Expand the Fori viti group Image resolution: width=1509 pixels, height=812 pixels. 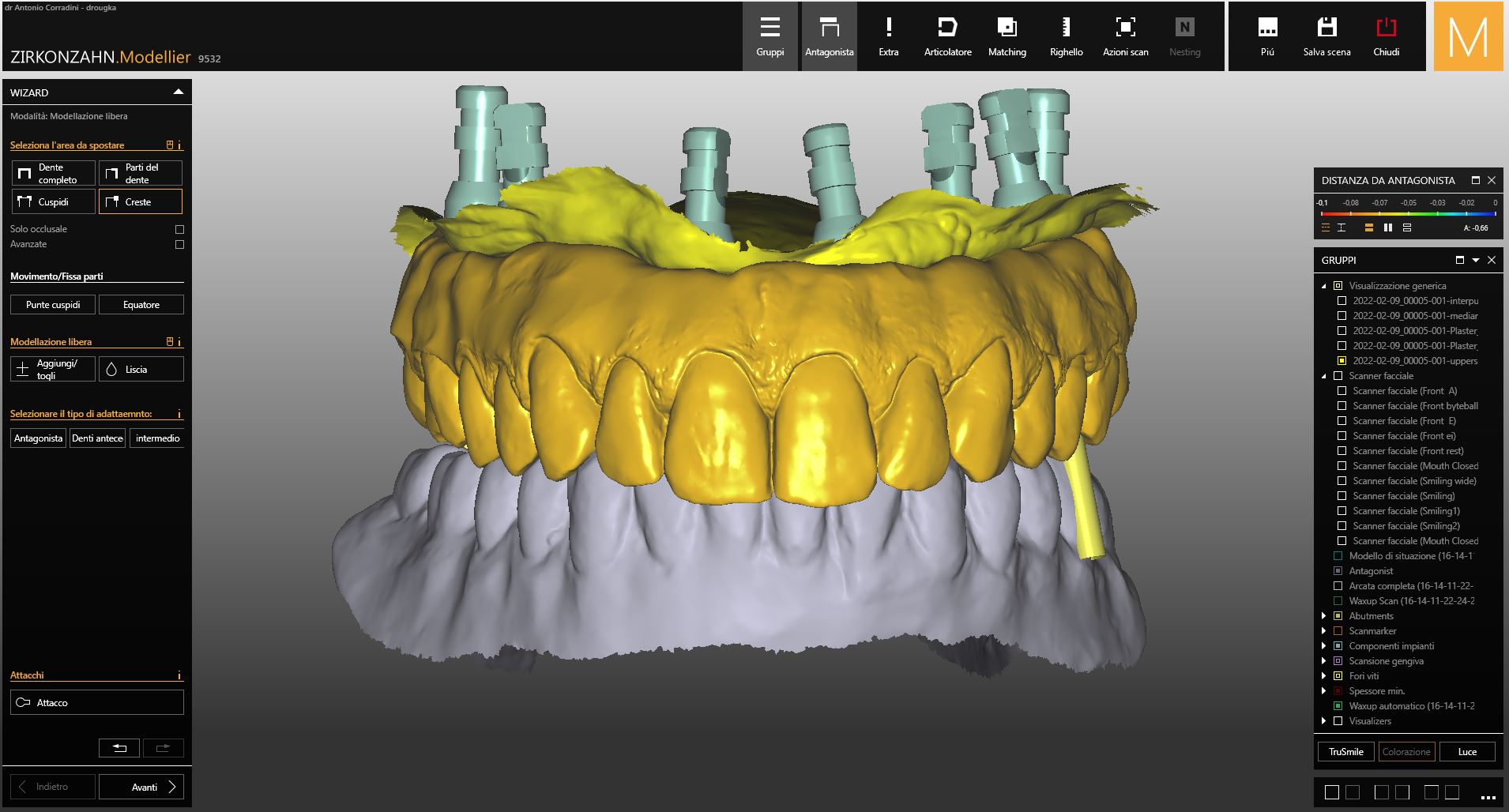click(1324, 676)
